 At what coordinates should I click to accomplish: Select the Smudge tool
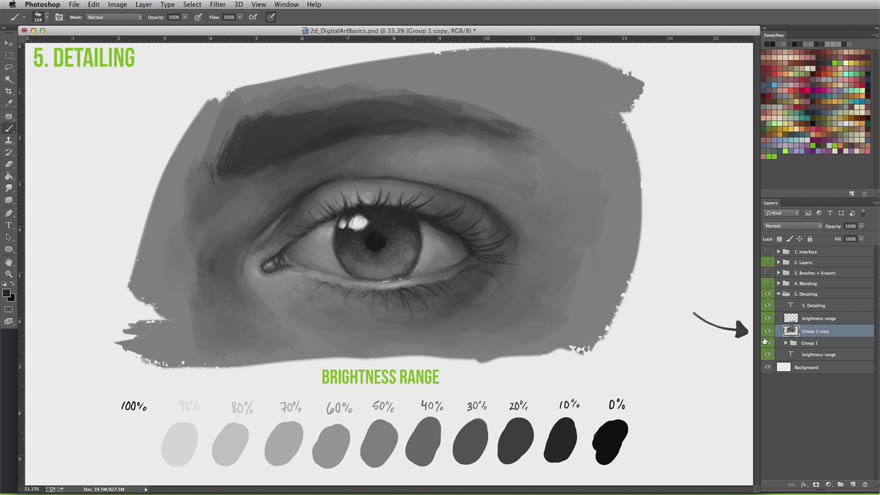click(8, 188)
